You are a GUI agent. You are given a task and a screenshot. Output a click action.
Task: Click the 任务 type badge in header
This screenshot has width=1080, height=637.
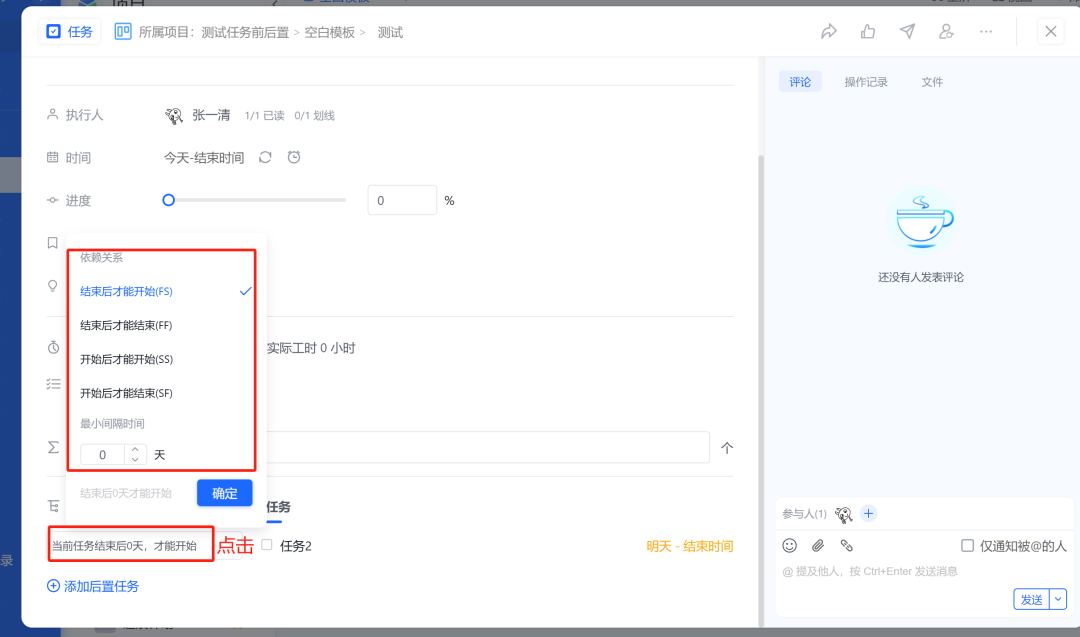[70, 32]
